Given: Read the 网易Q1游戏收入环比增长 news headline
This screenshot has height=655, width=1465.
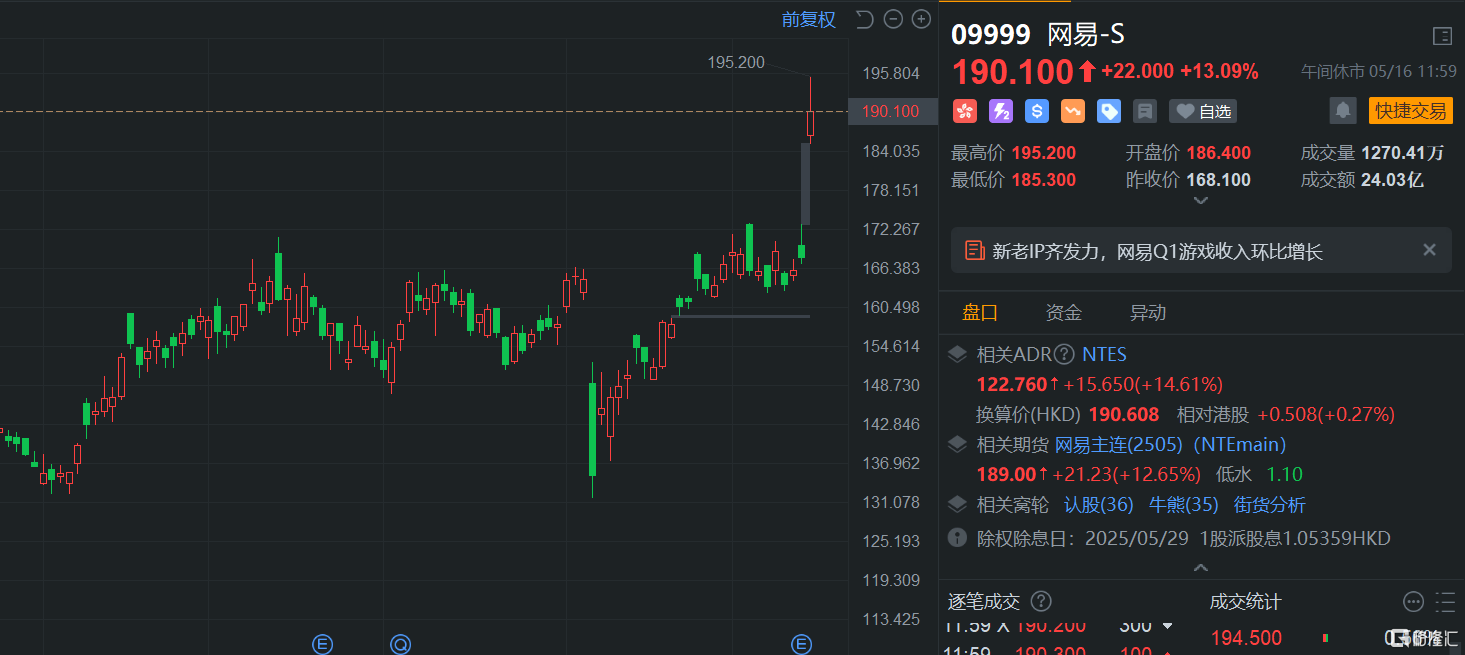Looking at the screenshot, I should point(1157,251).
